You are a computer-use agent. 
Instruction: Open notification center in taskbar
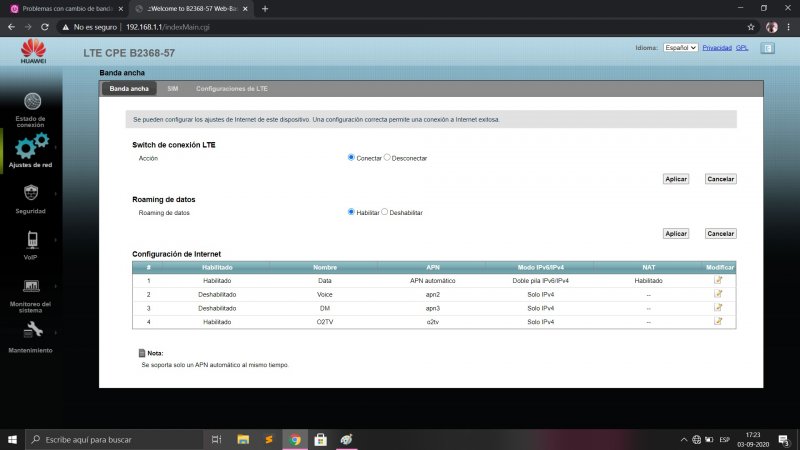[784, 439]
